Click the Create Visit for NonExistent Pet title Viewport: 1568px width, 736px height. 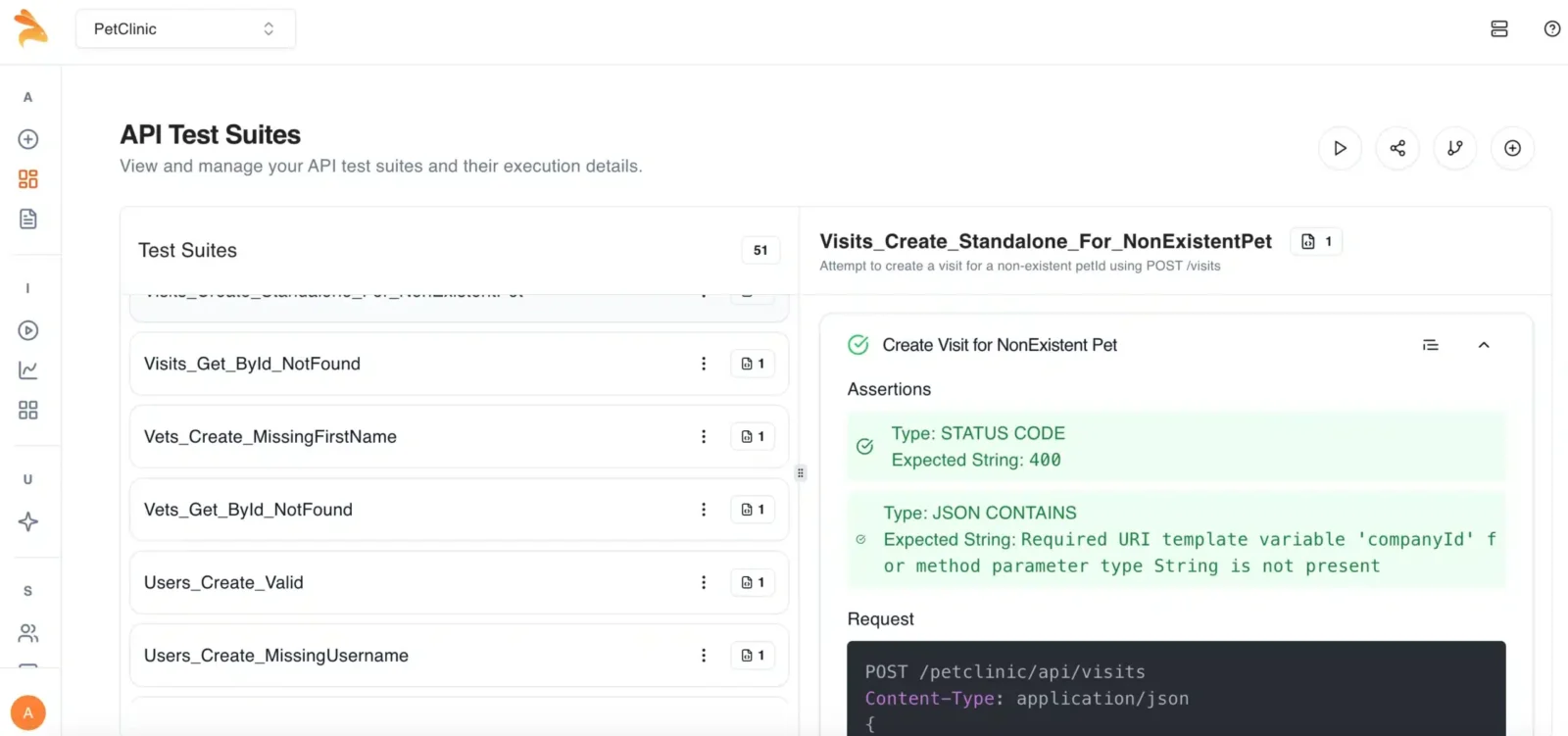pos(1000,345)
